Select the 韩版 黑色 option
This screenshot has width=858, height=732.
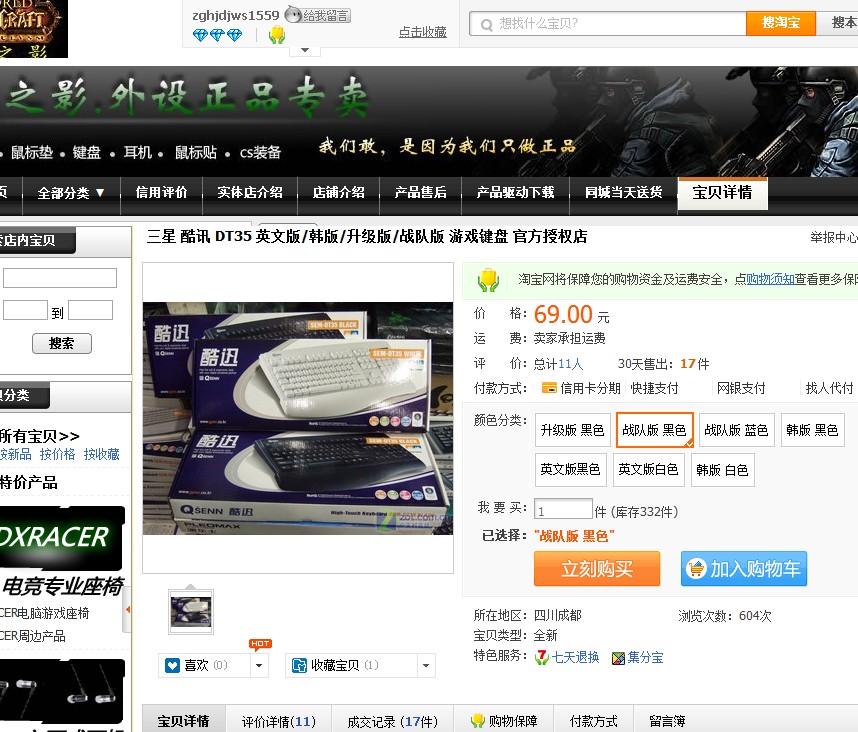pos(813,430)
